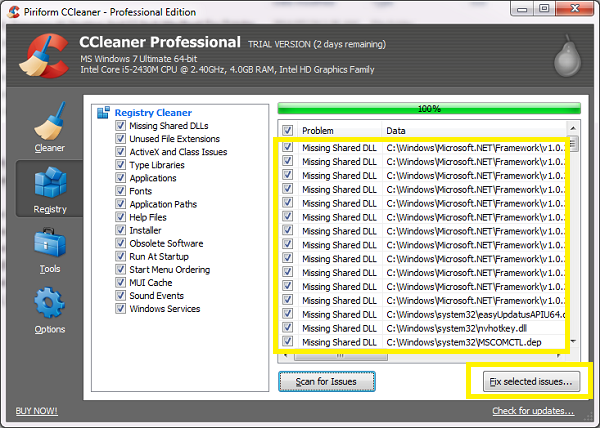Image resolution: width=600 pixels, height=428 pixels.
Task: Toggle Windows Services checkbox
Action: pos(121,308)
